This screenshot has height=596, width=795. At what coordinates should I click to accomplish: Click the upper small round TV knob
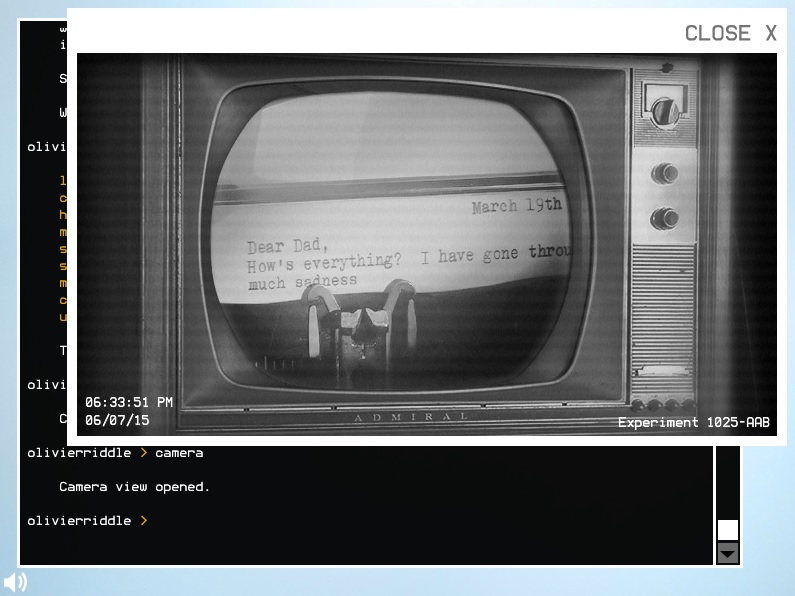[665, 174]
